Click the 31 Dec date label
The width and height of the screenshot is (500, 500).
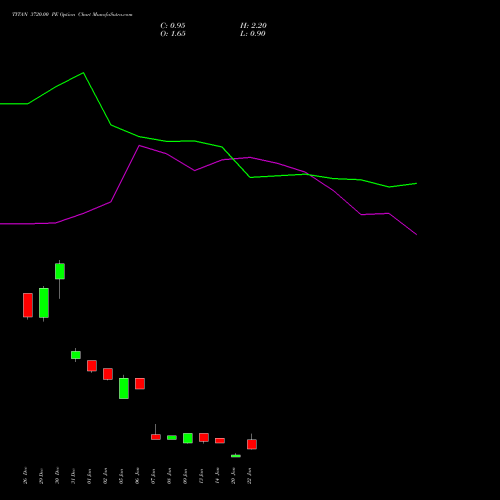73,475
